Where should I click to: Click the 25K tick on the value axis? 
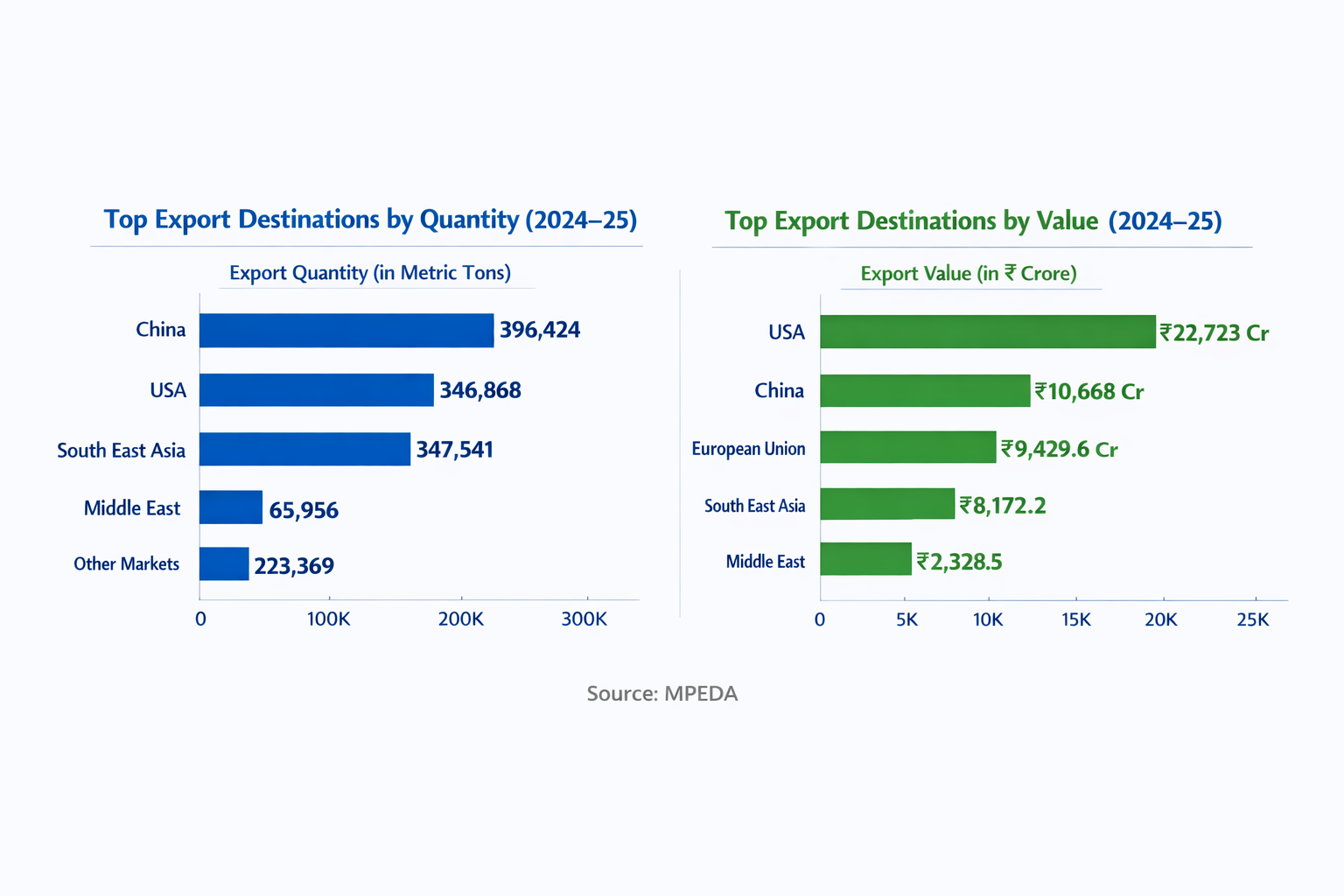tap(1253, 619)
